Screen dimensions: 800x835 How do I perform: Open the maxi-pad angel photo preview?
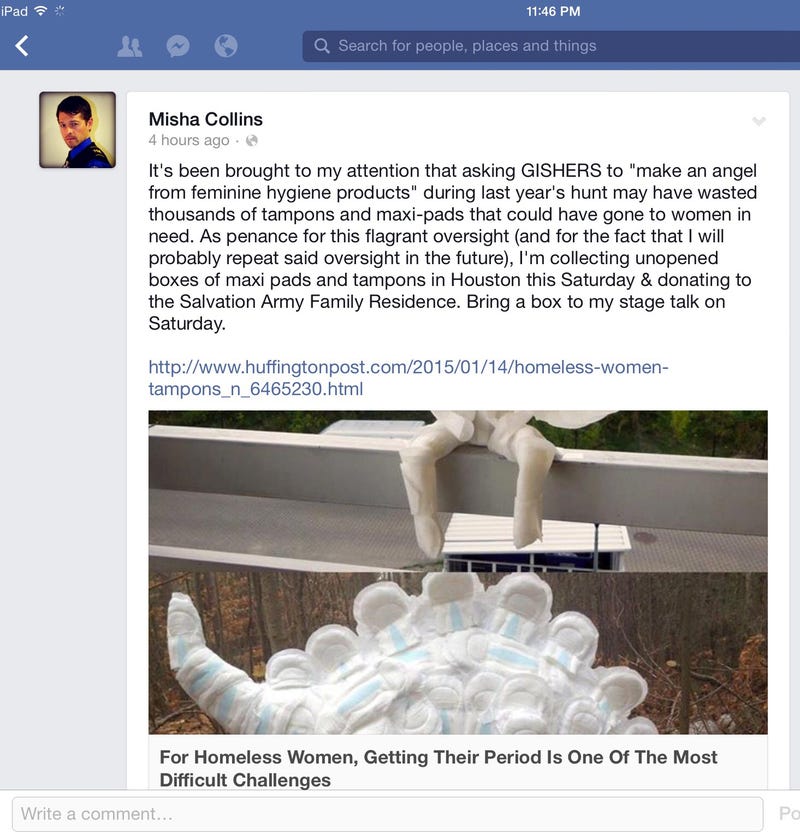458,572
